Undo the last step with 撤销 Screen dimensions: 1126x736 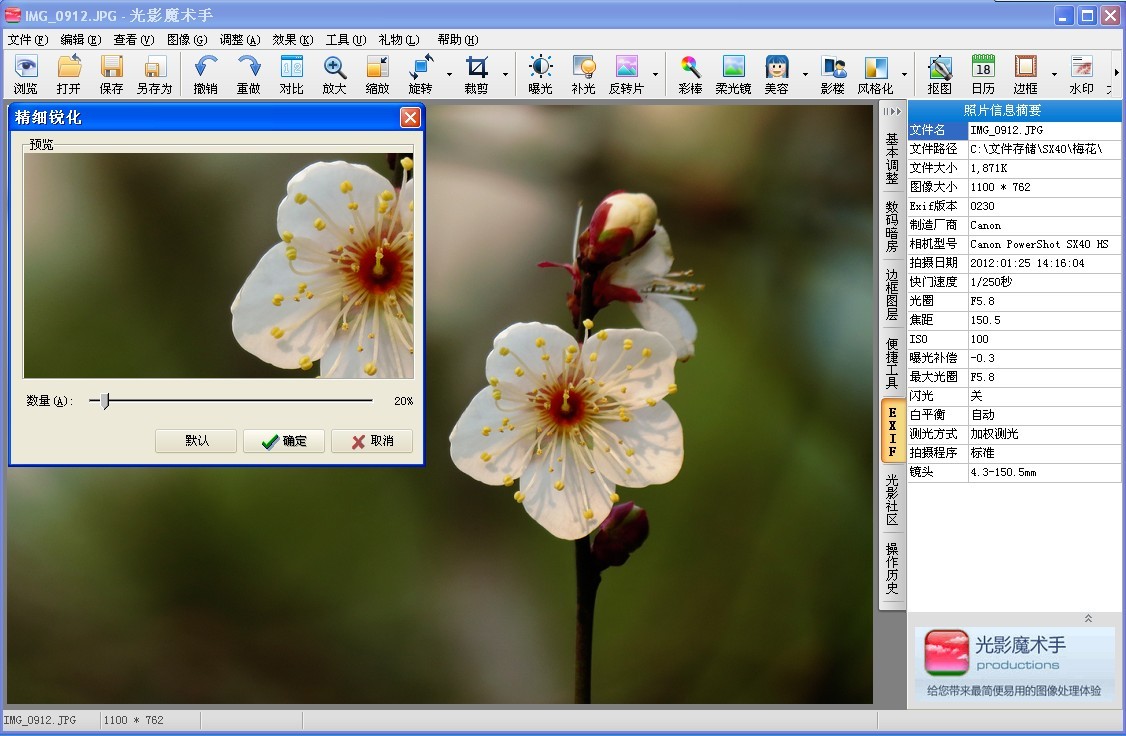pyautogui.click(x=205, y=74)
